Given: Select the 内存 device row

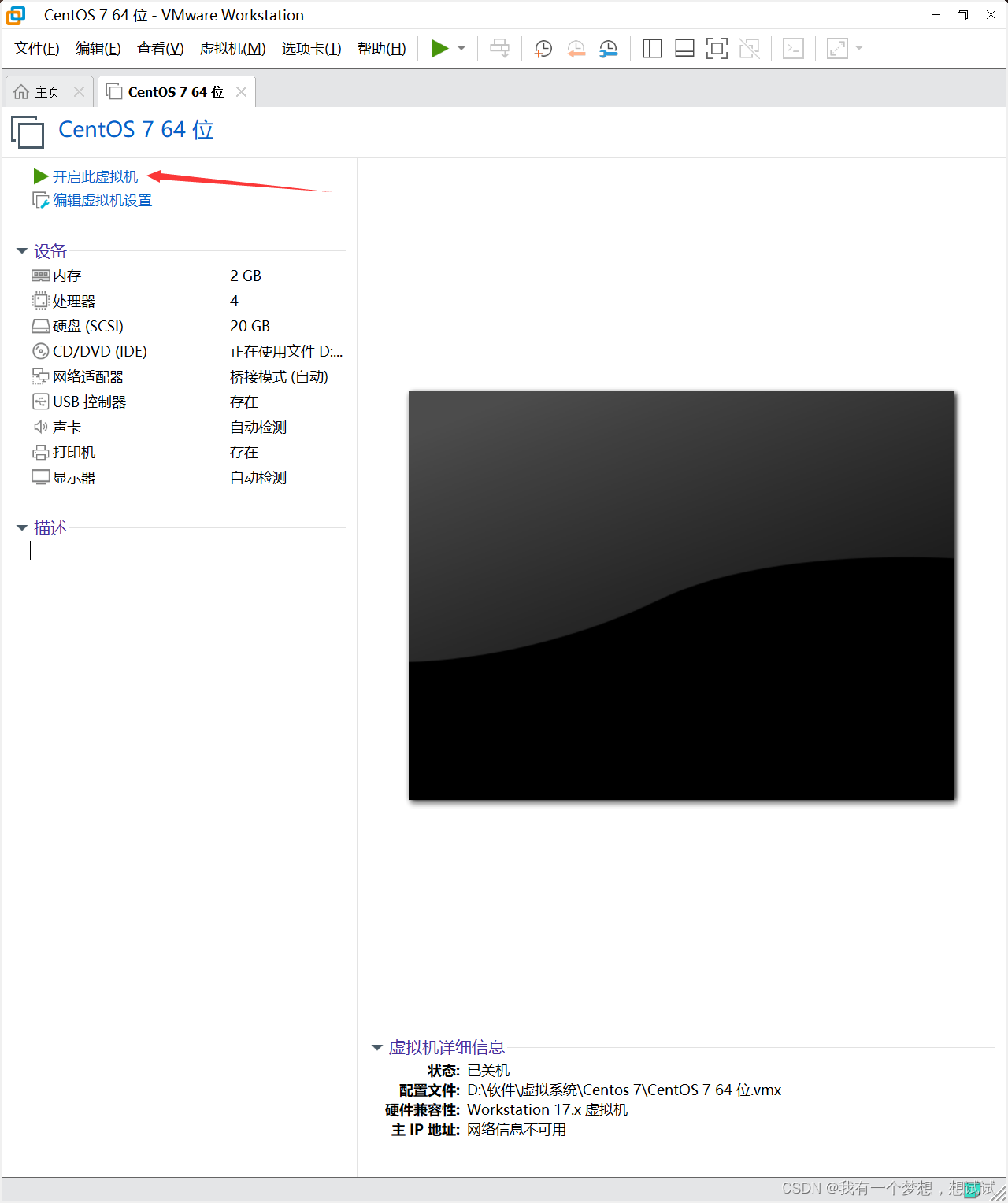Looking at the screenshot, I should (x=187, y=276).
